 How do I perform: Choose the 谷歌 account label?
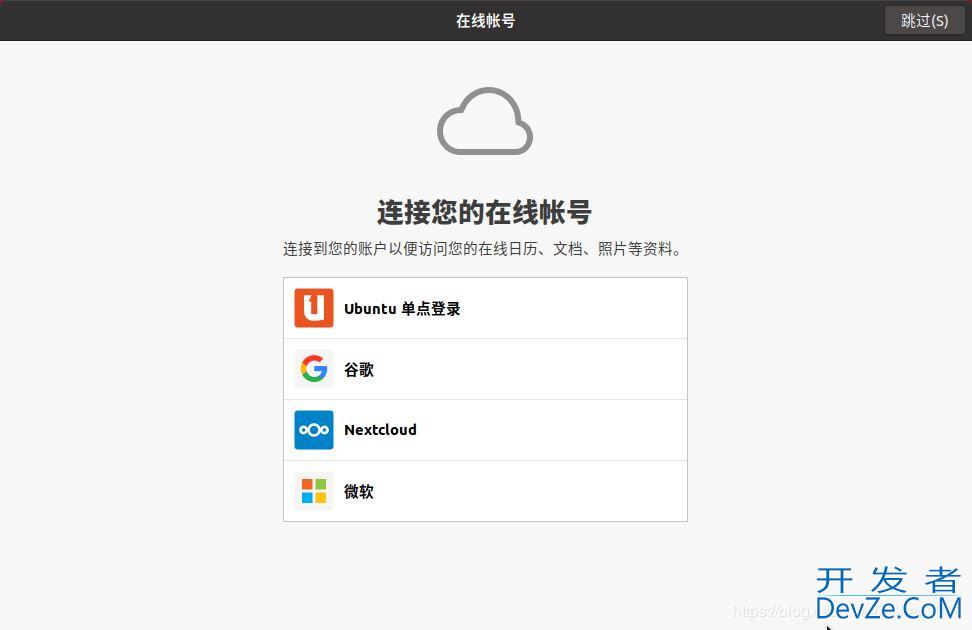tap(359, 370)
